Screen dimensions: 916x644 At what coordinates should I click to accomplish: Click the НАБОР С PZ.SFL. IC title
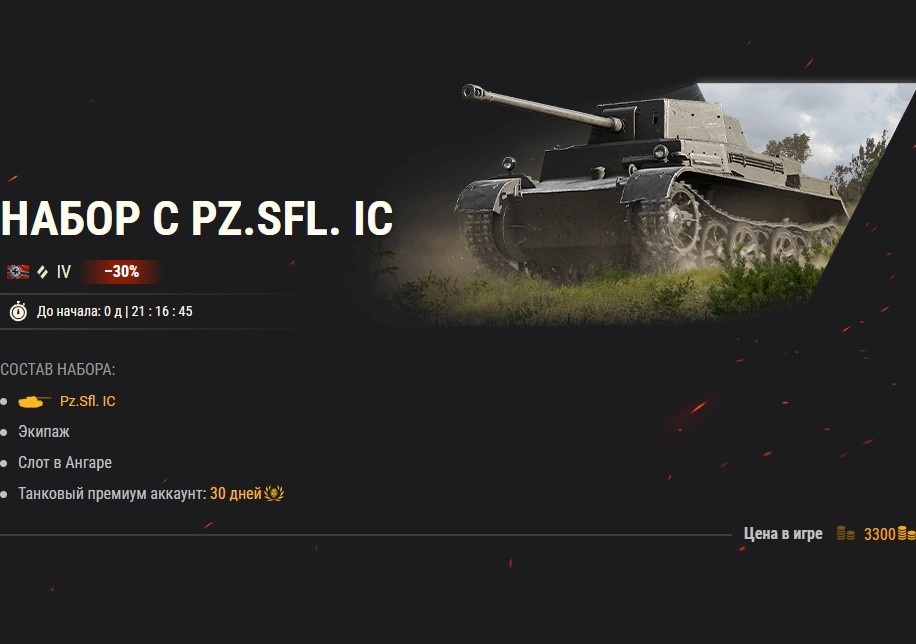tap(197, 218)
